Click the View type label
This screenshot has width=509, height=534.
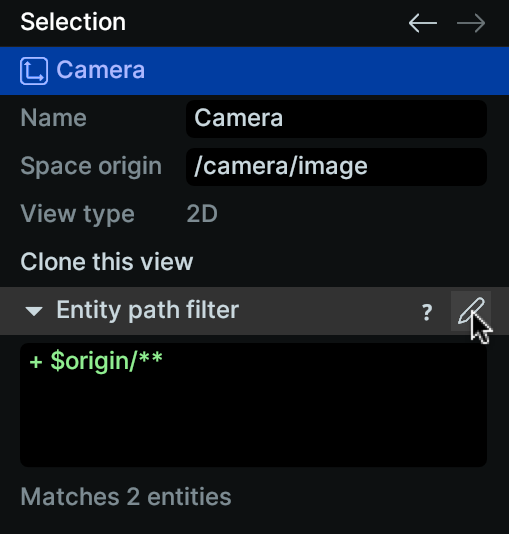point(77,215)
